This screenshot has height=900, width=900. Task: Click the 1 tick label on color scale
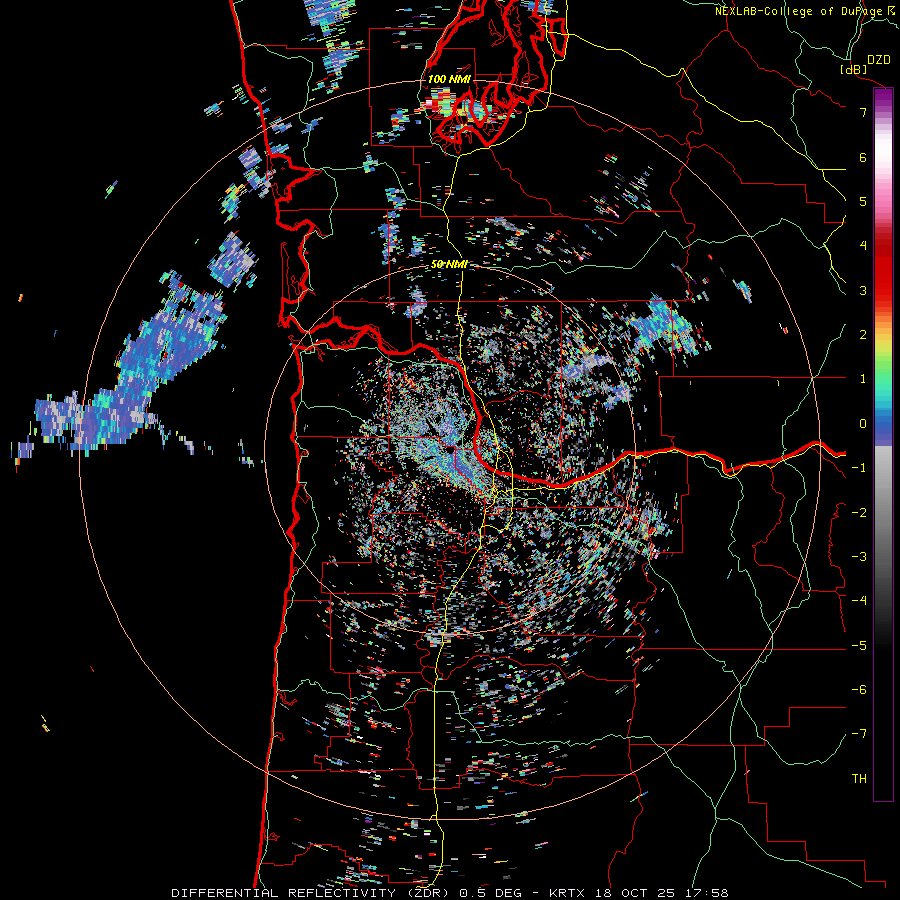tap(863, 379)
